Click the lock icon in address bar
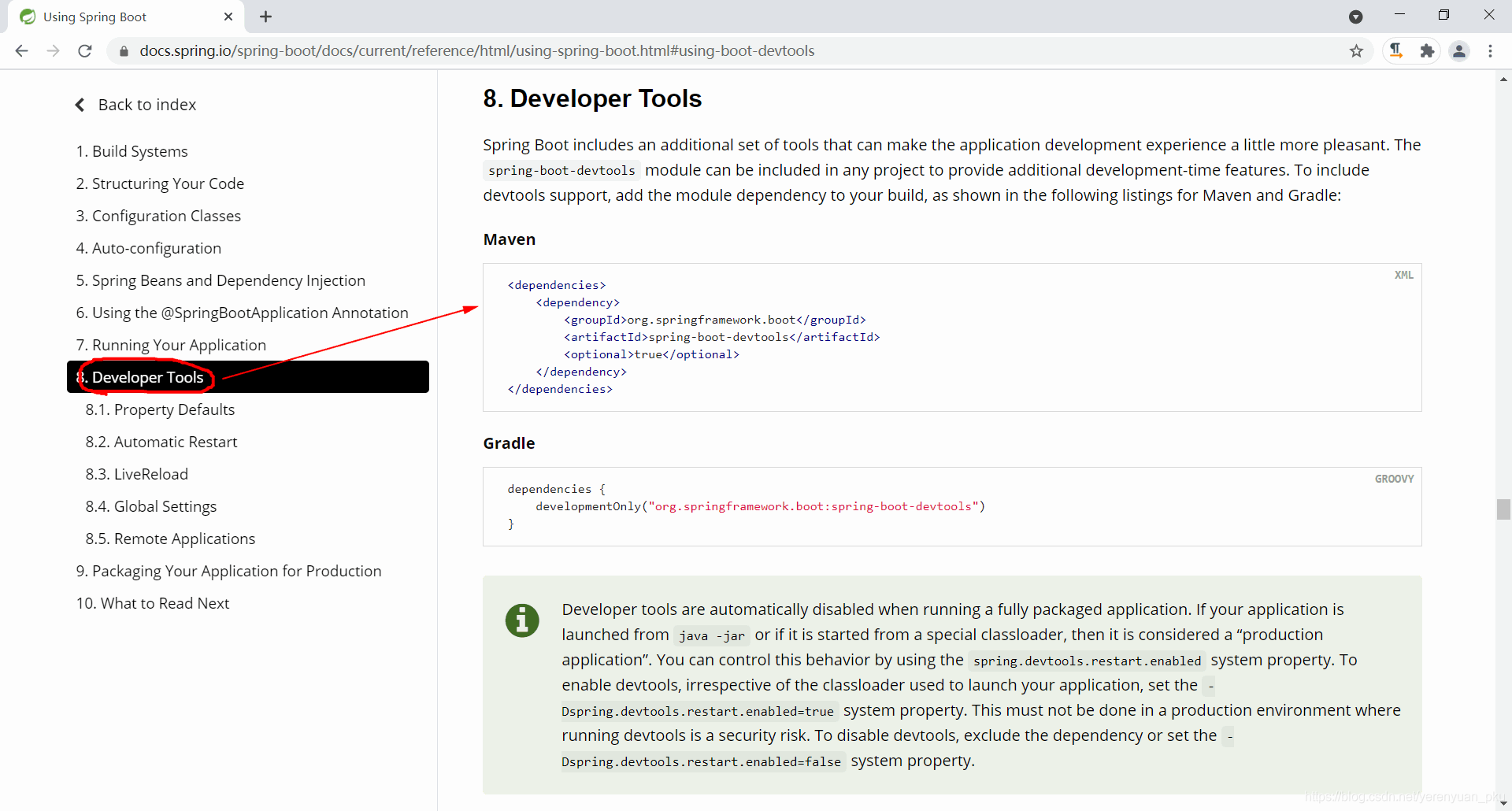This screenshot has width=1512, height=811. point(123,51)
